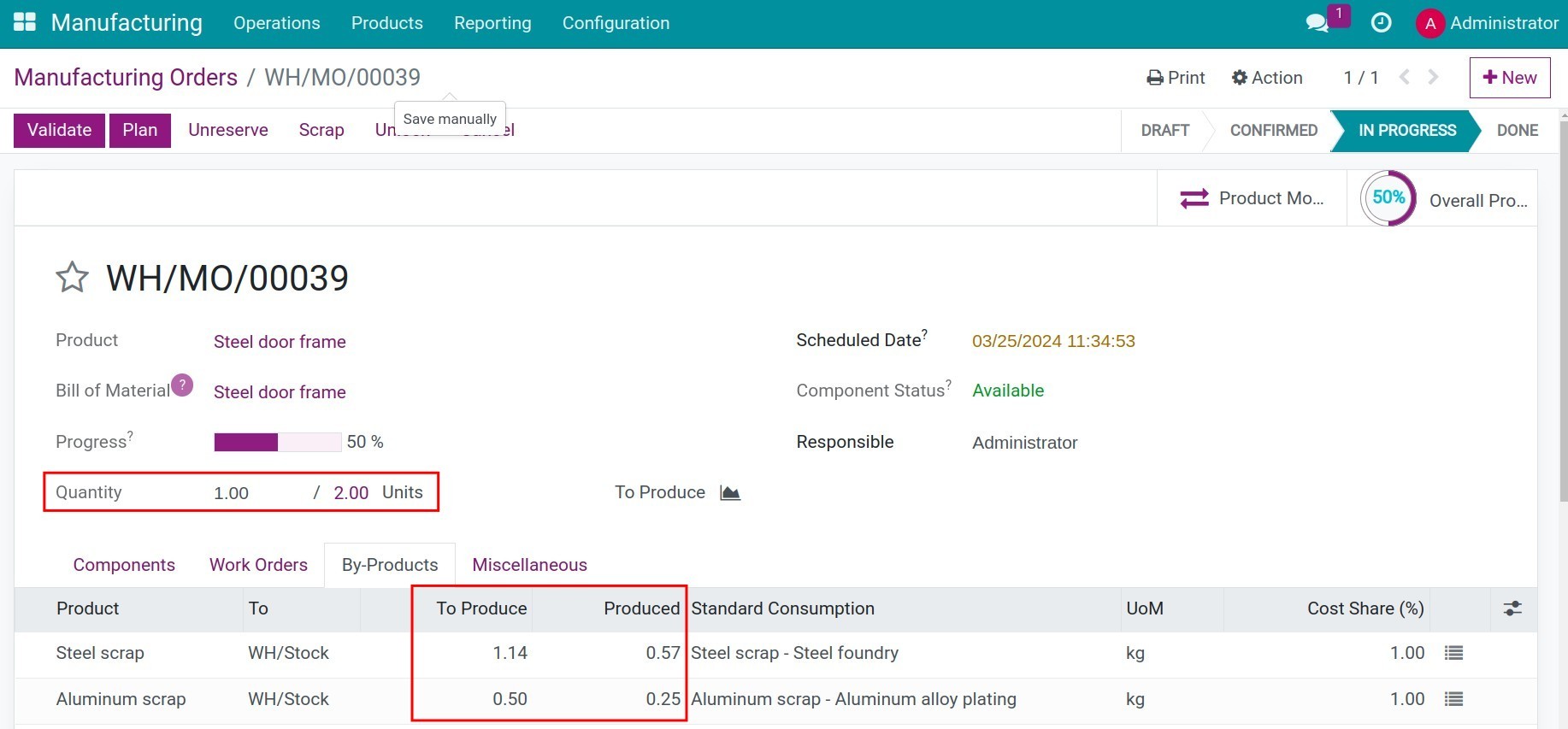The image size is (1568, 729).
Task: Click the Scrap button
Action: click(321, 130)
